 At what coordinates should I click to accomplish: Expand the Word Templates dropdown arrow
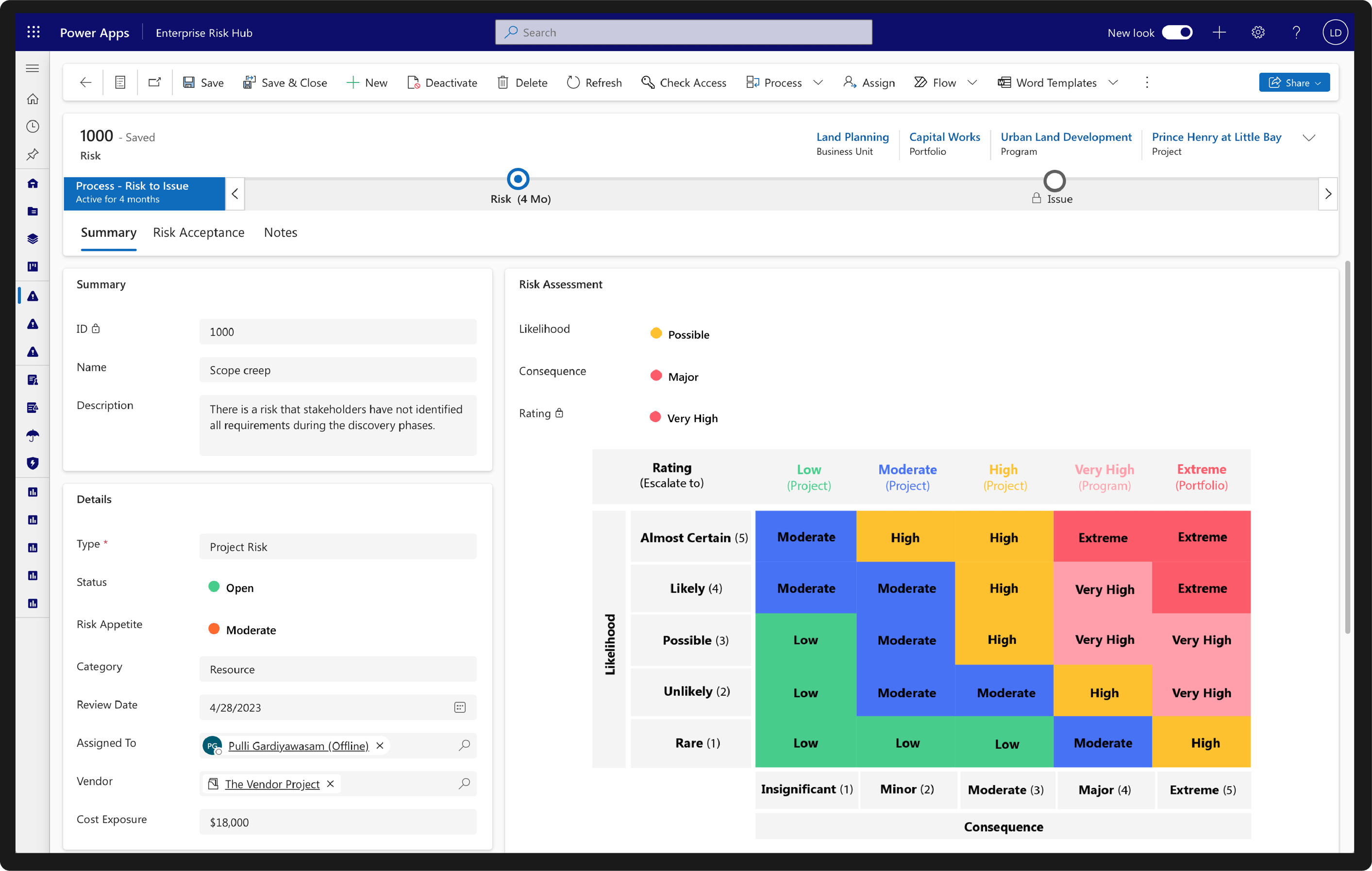1113,82
